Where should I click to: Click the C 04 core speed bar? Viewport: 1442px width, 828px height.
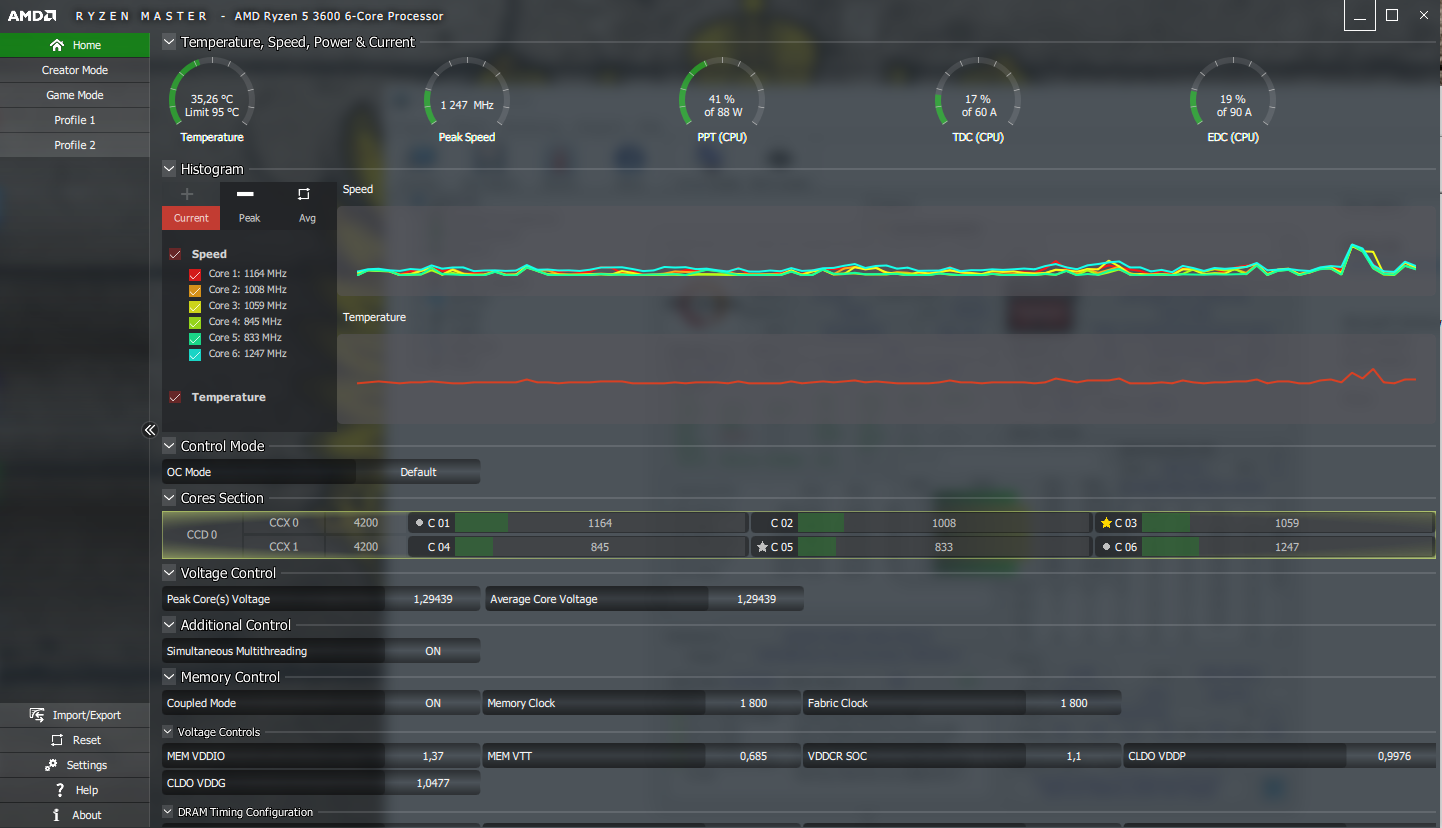point(600,547)
